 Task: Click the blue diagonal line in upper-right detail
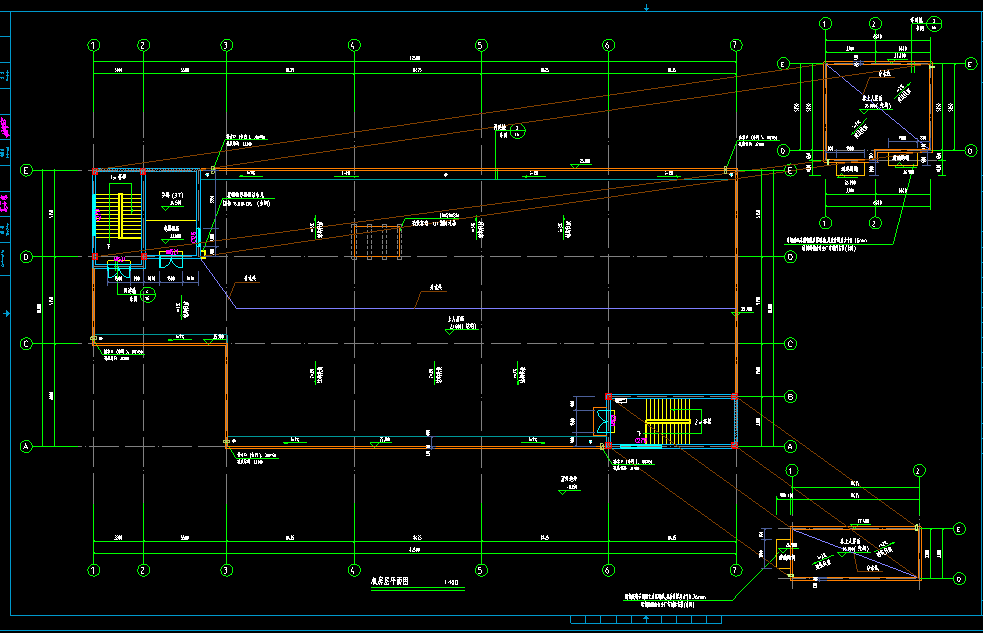[x=870, y=110]
